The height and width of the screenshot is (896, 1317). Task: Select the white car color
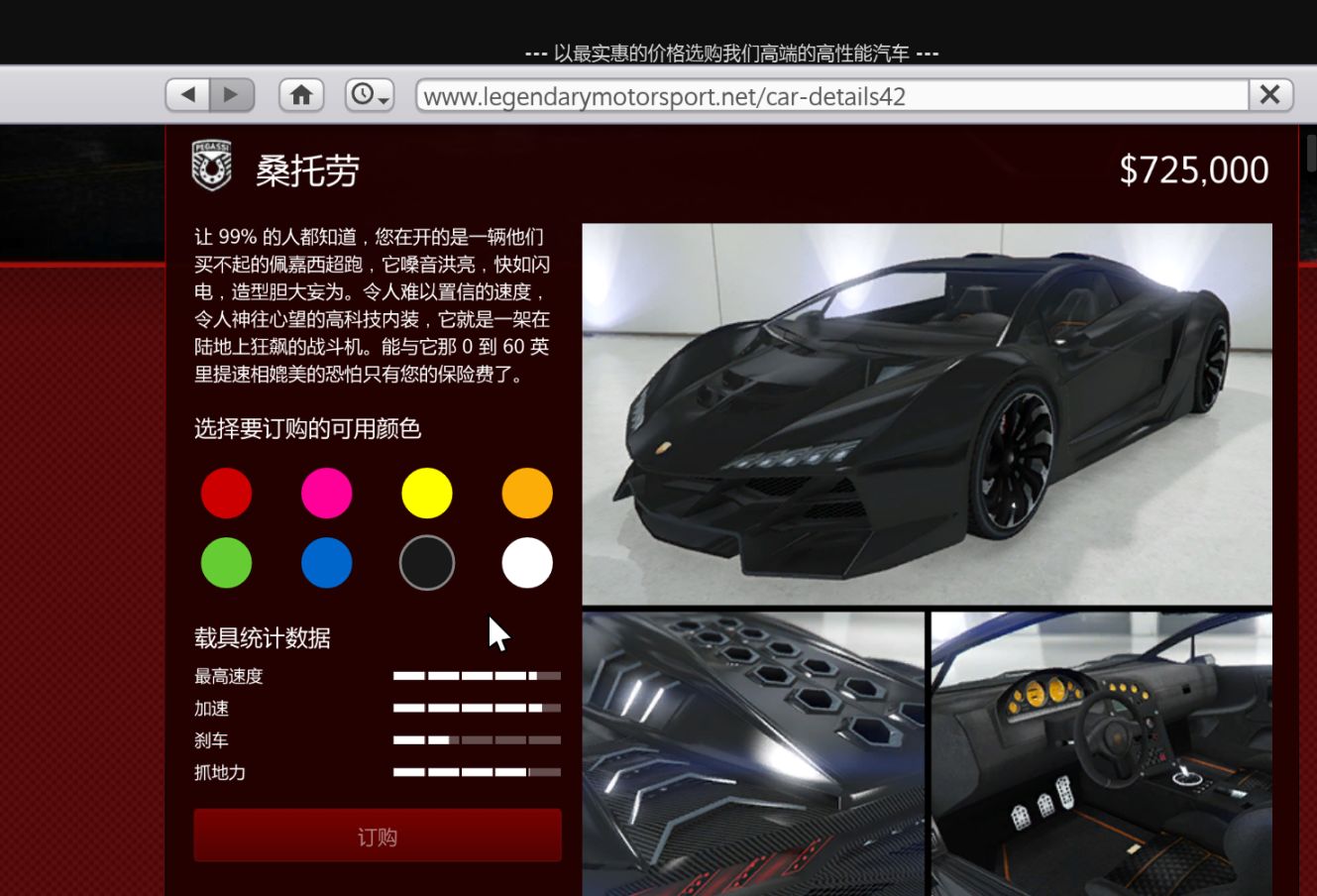coord(527,563)
